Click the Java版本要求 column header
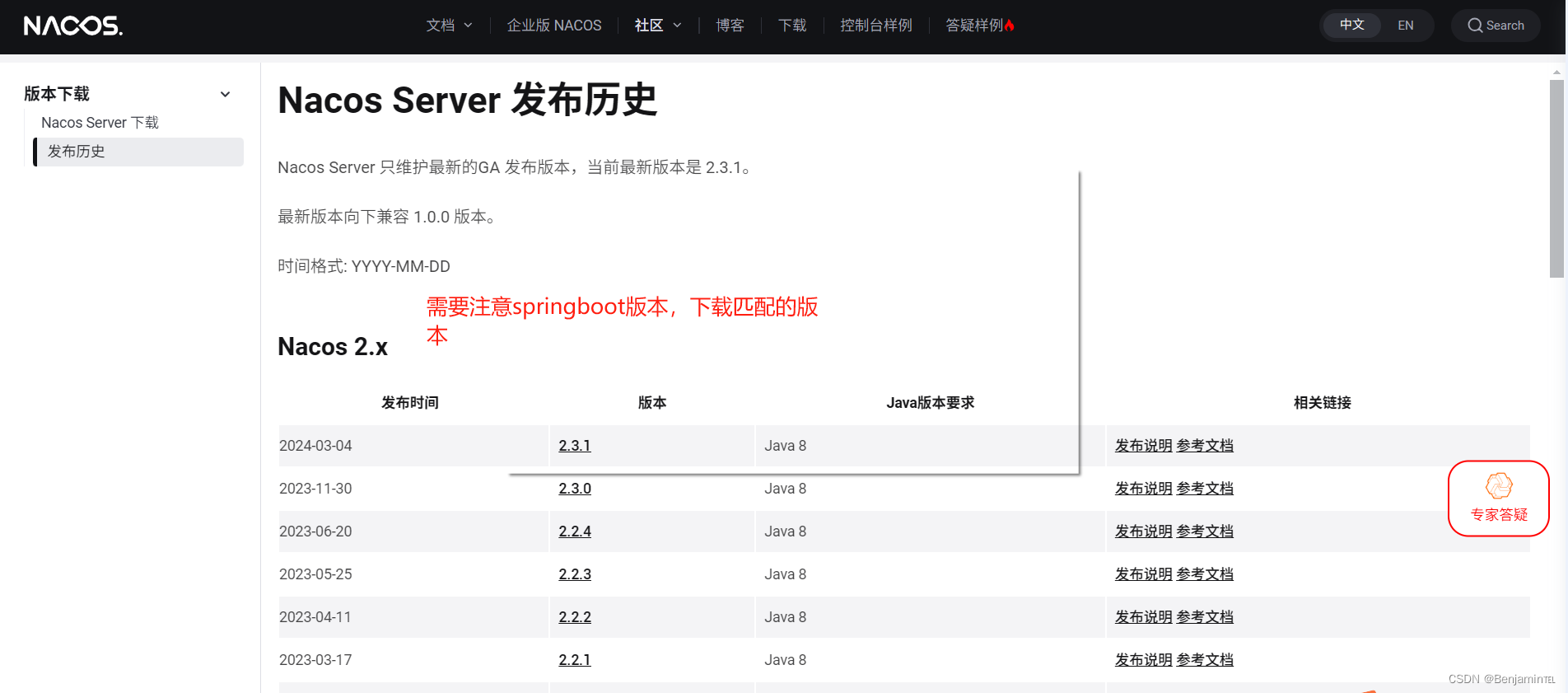1568x693 pixels. tap(931, 403)
